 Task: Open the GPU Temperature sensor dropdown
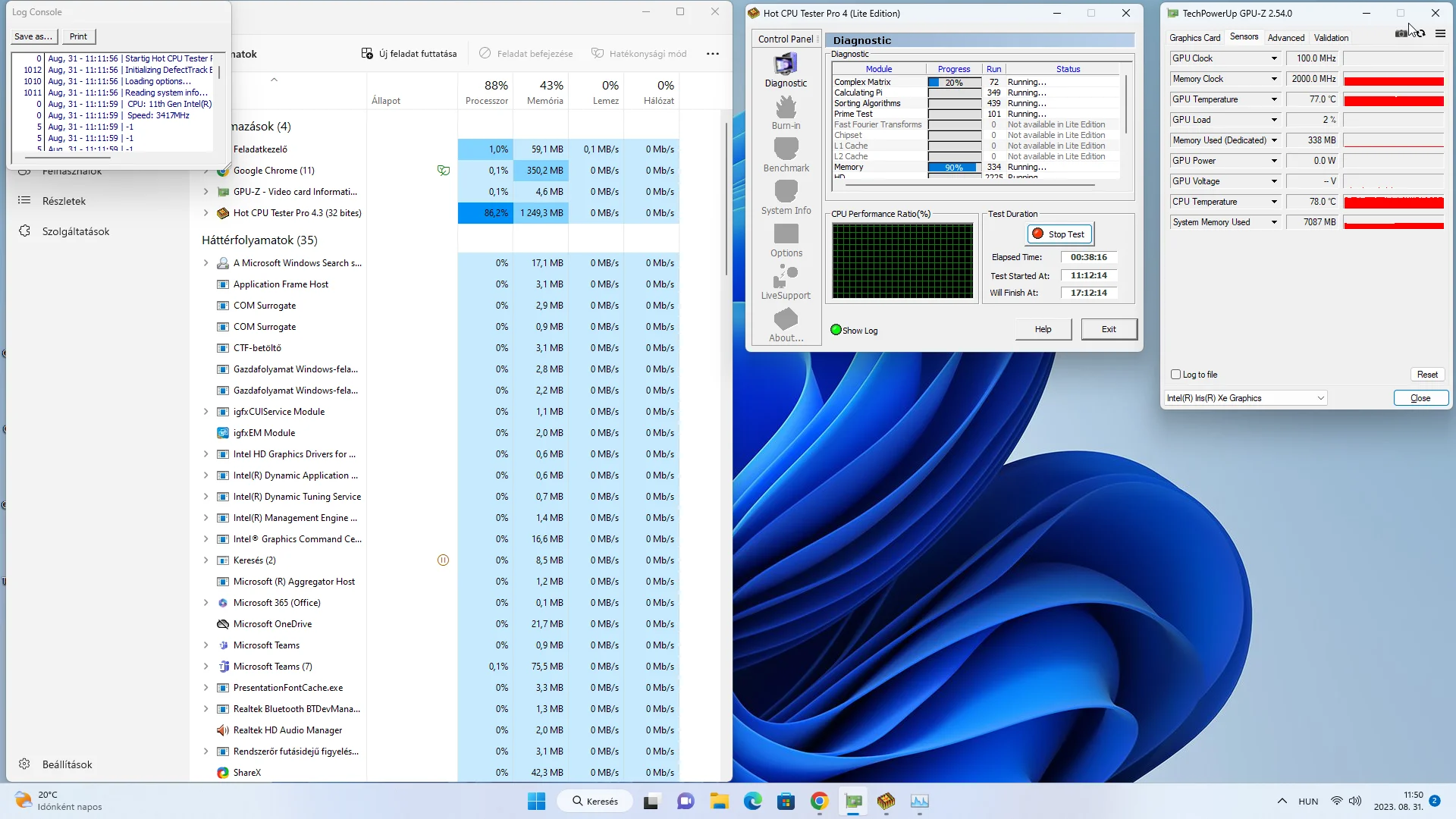click(x=1274, y=99)
